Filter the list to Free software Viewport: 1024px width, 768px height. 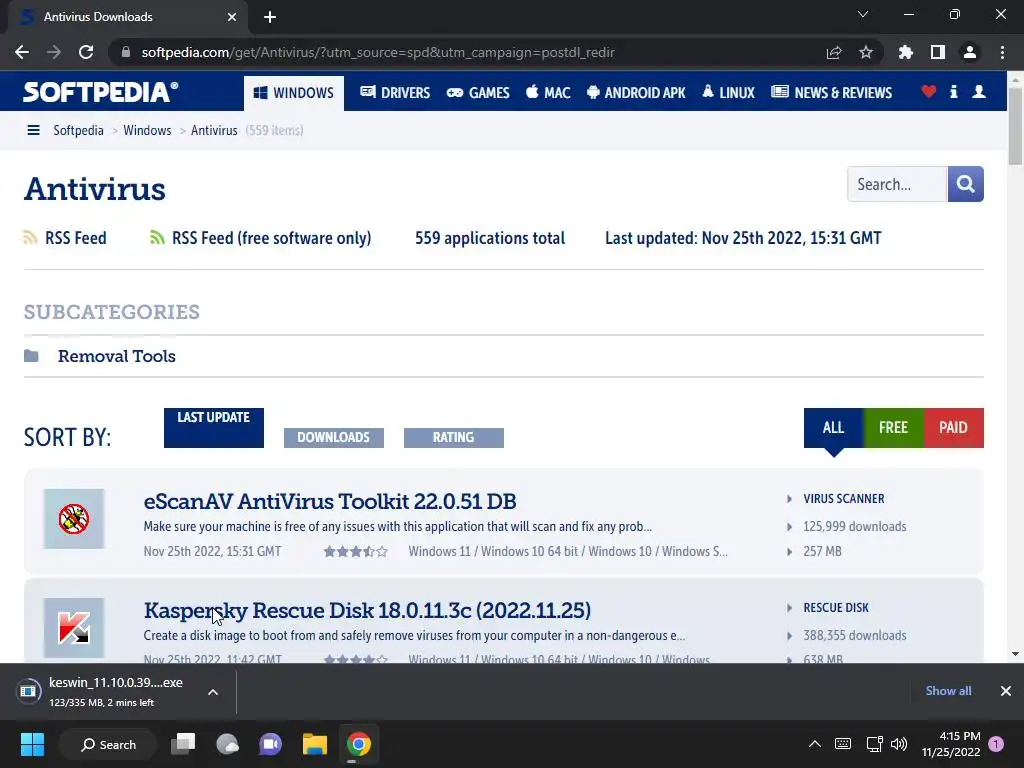click(893, 428)
